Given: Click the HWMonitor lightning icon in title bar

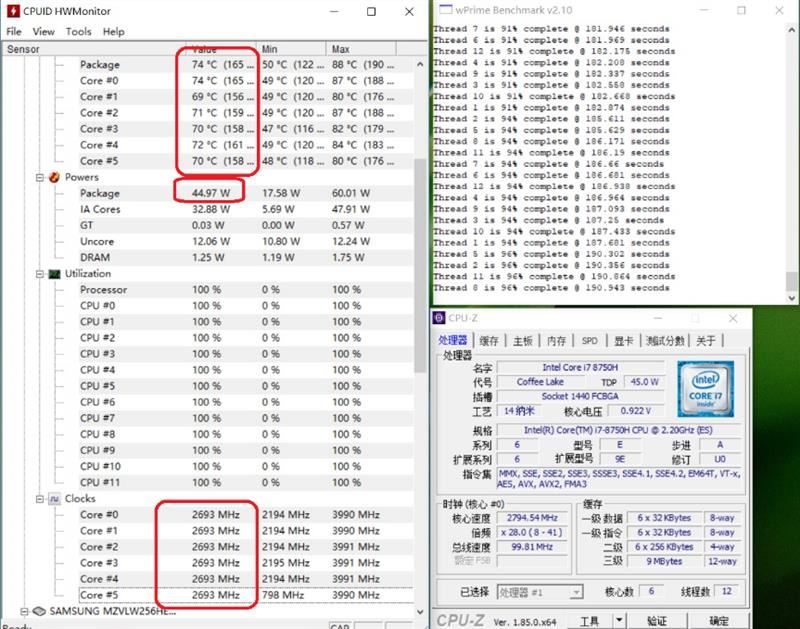Looking at the screenshot, I should (12, 11).
